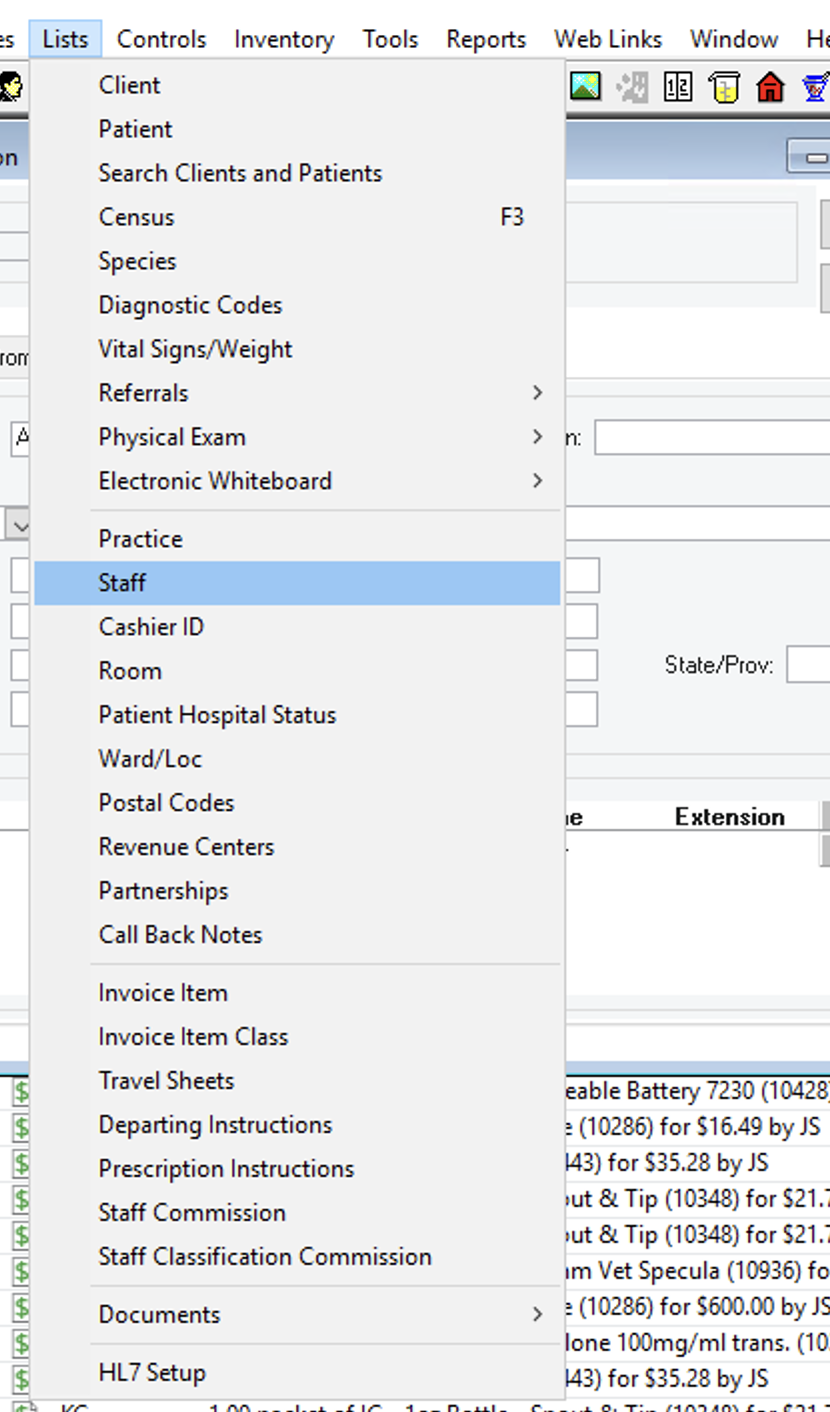The image size is (830, 1412).
Task: Open the yellow lab beaker icon
Action: coord(724,88)
